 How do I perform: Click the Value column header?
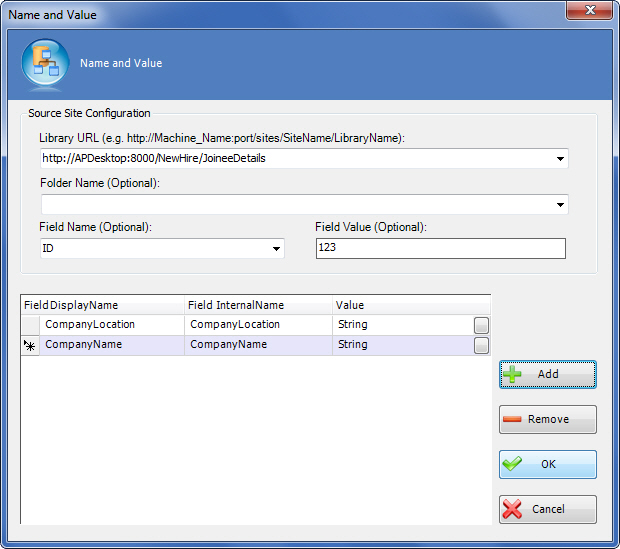400,305
